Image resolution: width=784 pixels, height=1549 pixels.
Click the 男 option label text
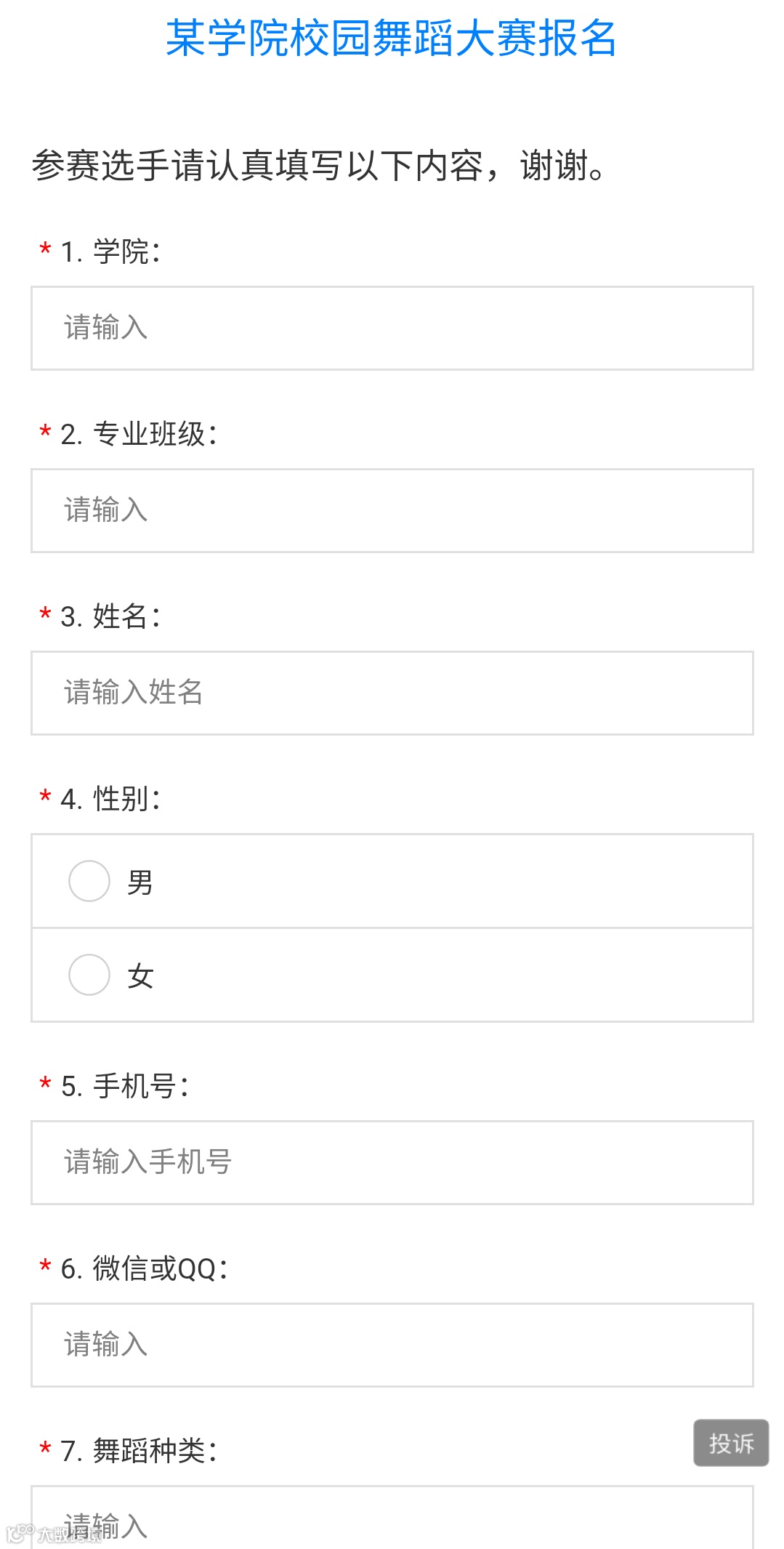140,882
